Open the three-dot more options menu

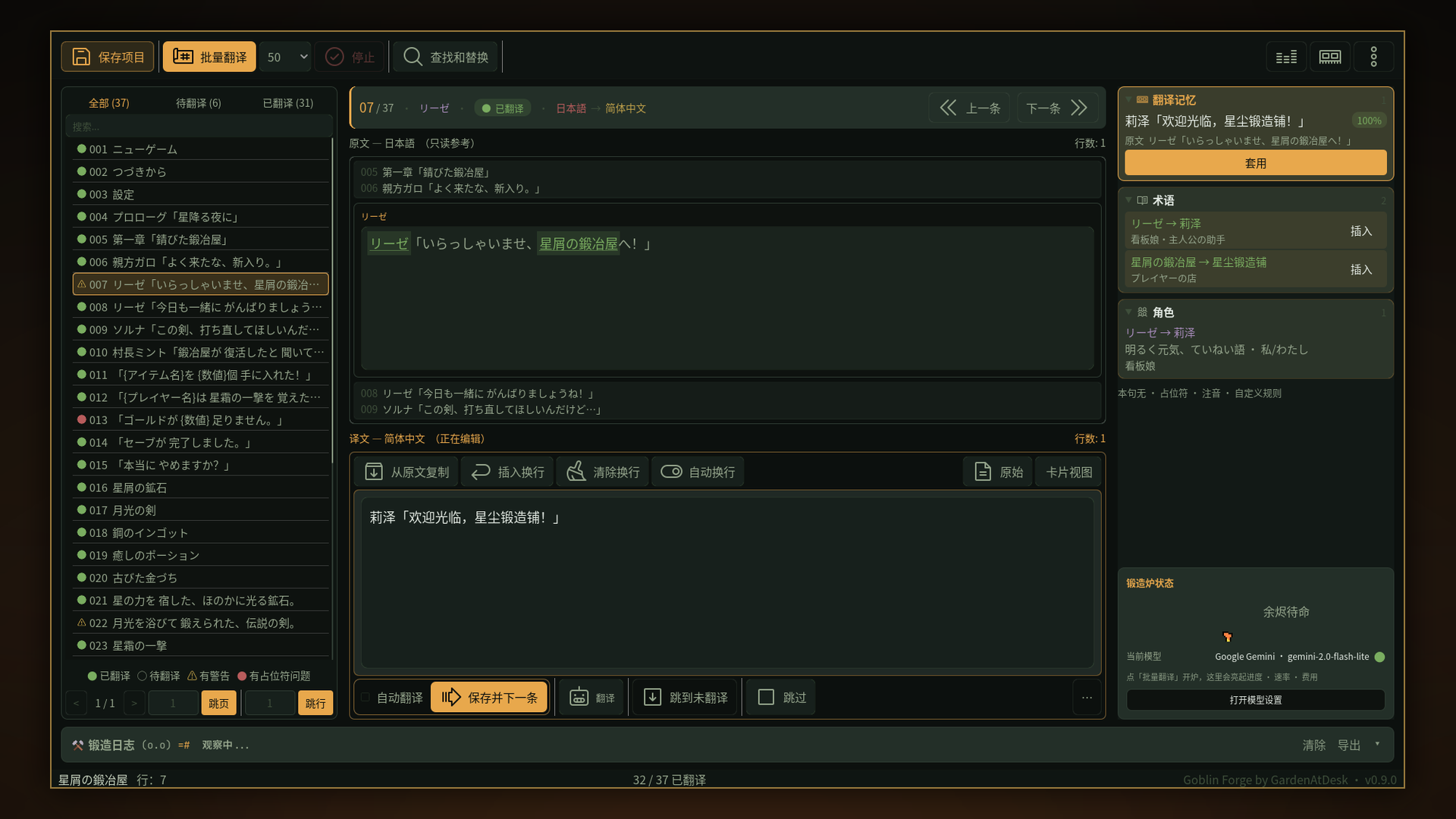pyautogui.click(x=1373, y=57)
